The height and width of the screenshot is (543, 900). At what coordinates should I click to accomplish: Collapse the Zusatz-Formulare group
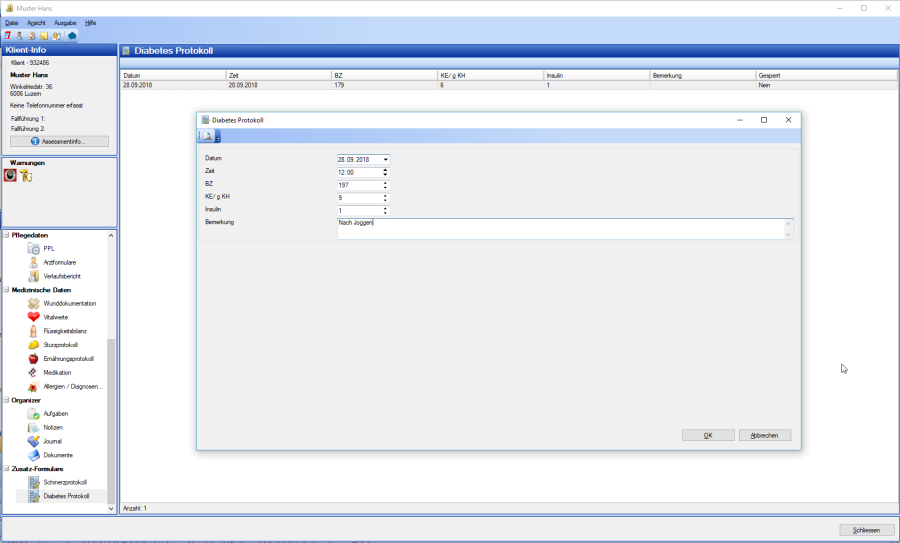tap(7, 468)
